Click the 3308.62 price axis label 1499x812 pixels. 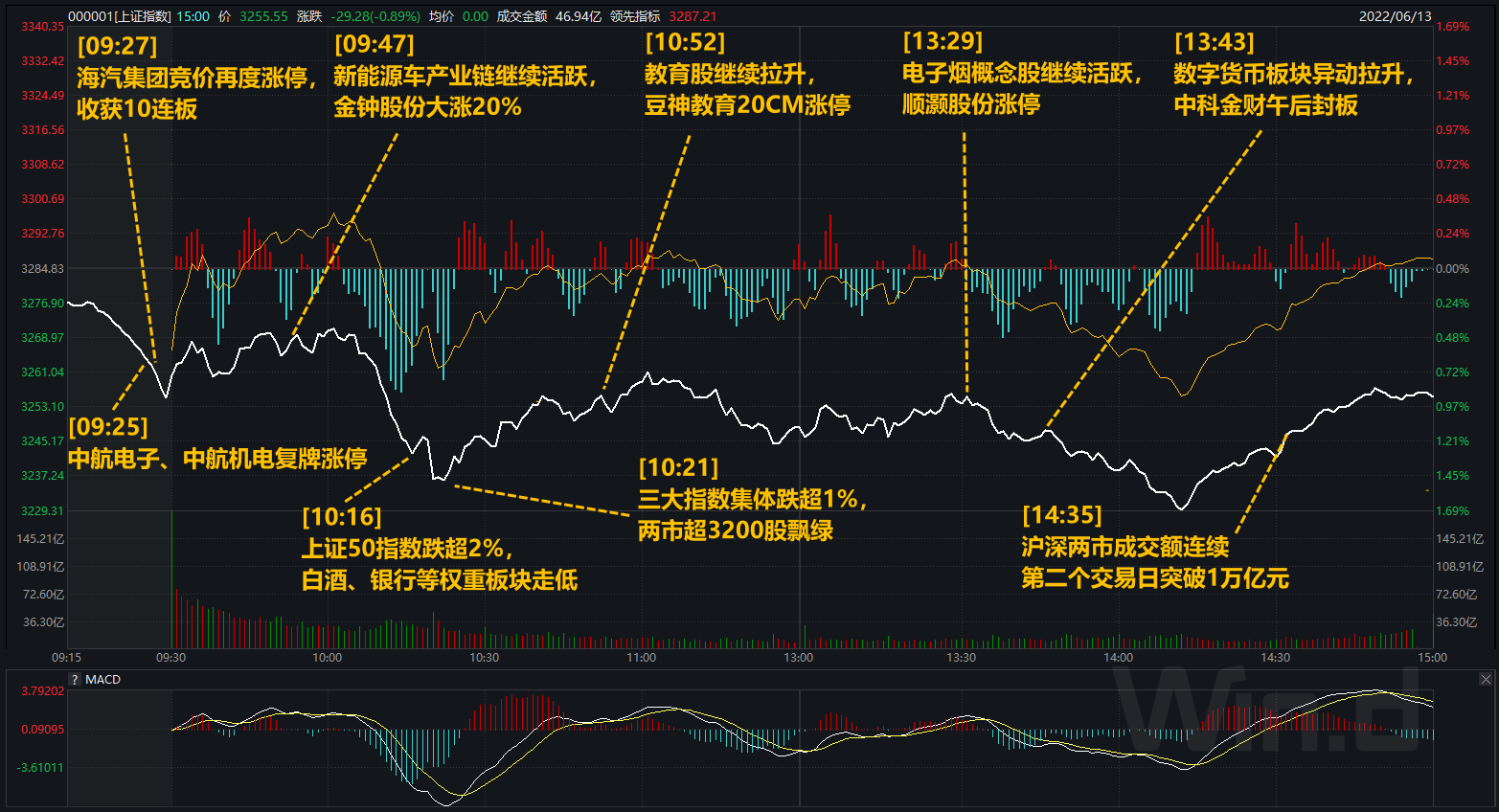[43, 165]
